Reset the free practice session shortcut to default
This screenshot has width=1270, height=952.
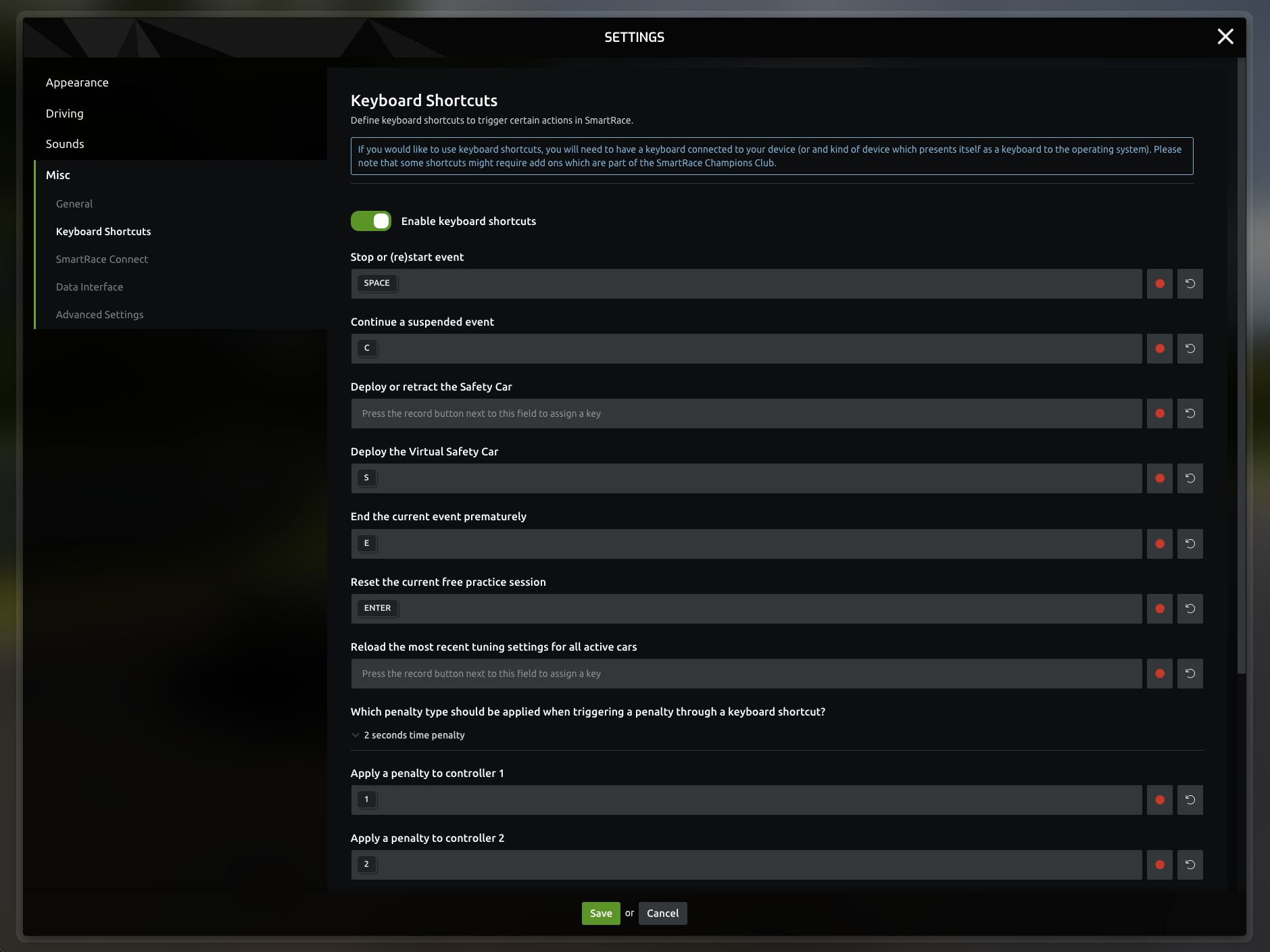tap(1190, 609)
